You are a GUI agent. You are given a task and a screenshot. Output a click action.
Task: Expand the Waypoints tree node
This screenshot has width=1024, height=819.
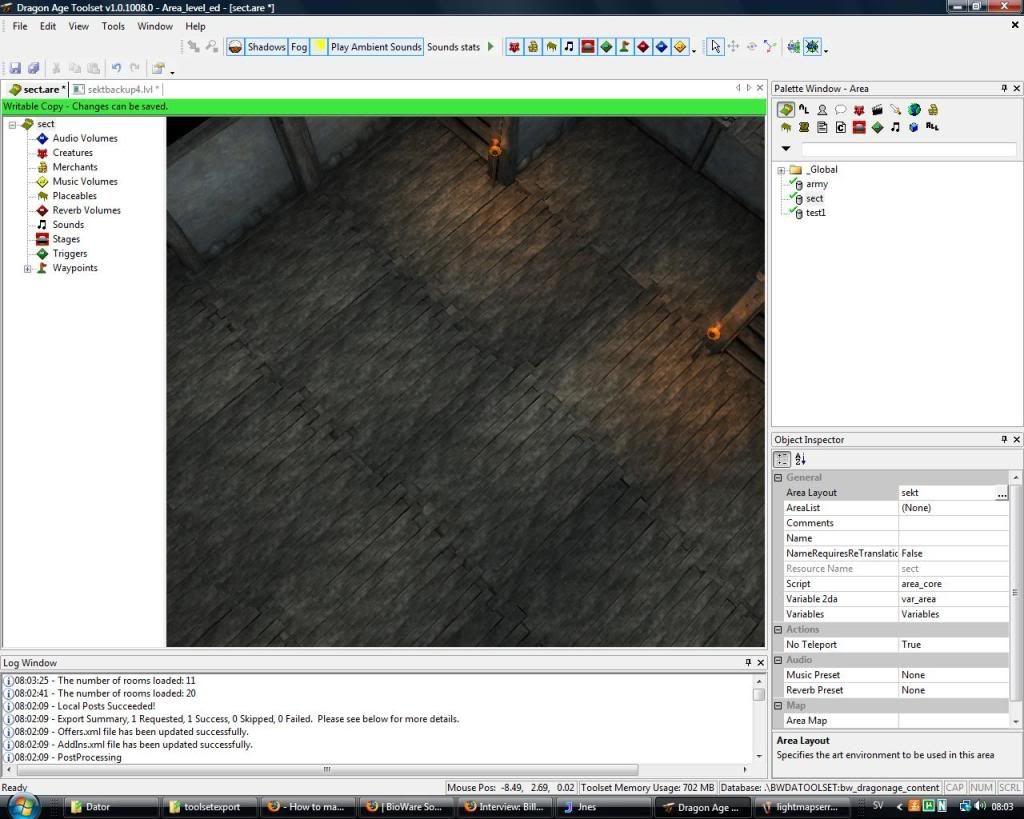[x=28, y=268]
